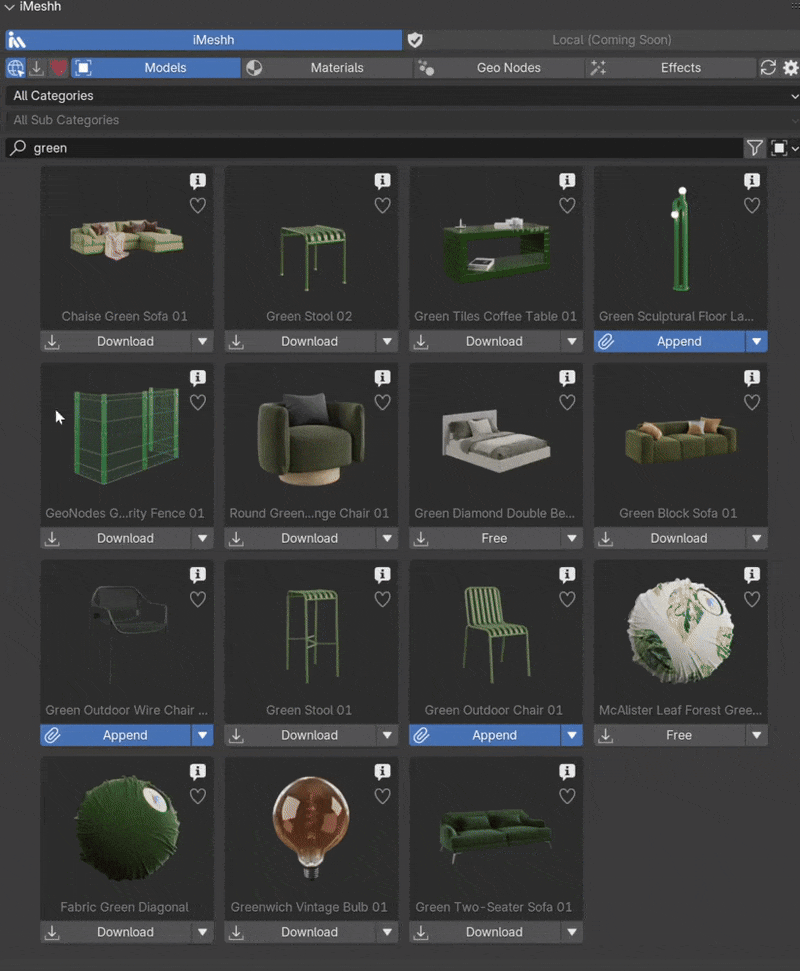This screenshot has width=800, height=971.
Task: Click the downloaded assets icon in toolbar
Action: 37,68
